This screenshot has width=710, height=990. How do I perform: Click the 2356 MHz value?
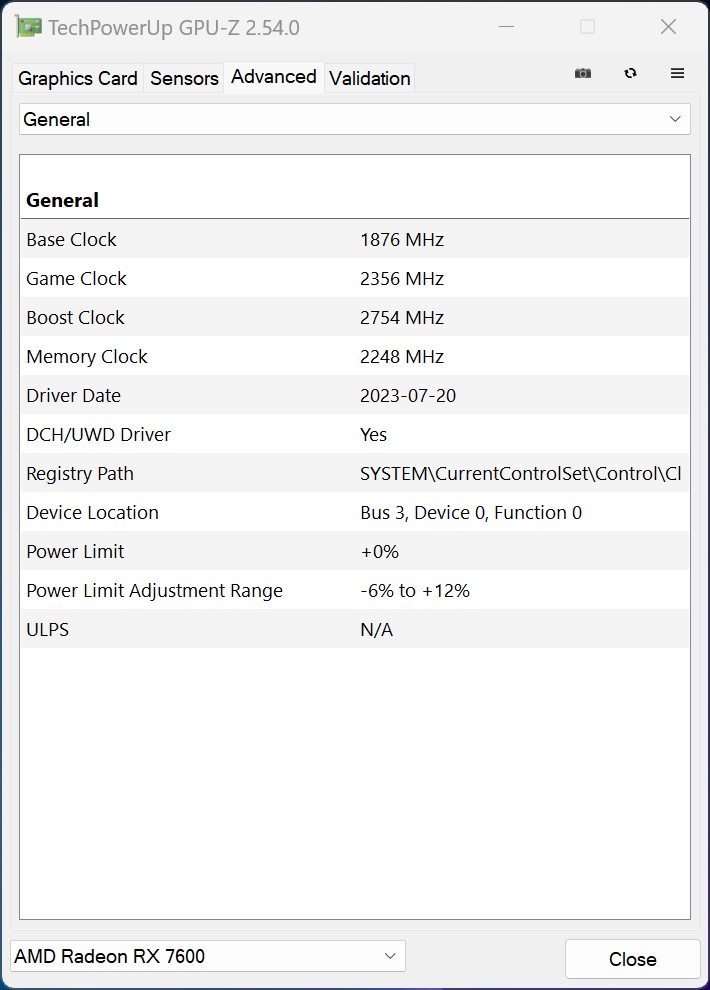pyautogui.click(x=402, y=278)
